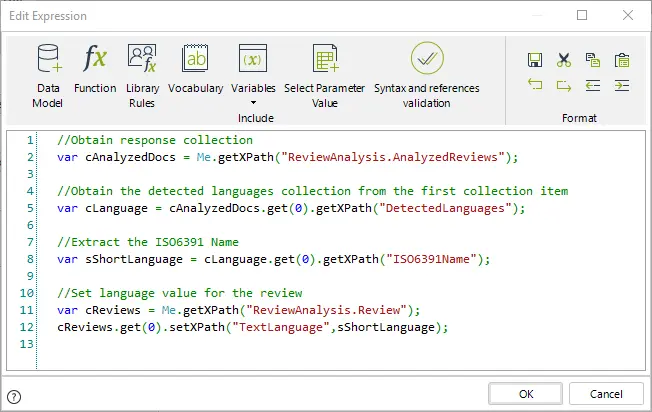Open help with the question mark icon
Viewport: 652px width, 412px height.
(14, 397)
